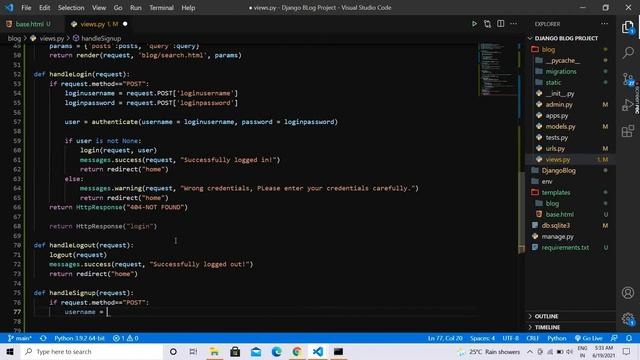
Task: Open the Run and Debug activity icon
Action: pos(628,105)
